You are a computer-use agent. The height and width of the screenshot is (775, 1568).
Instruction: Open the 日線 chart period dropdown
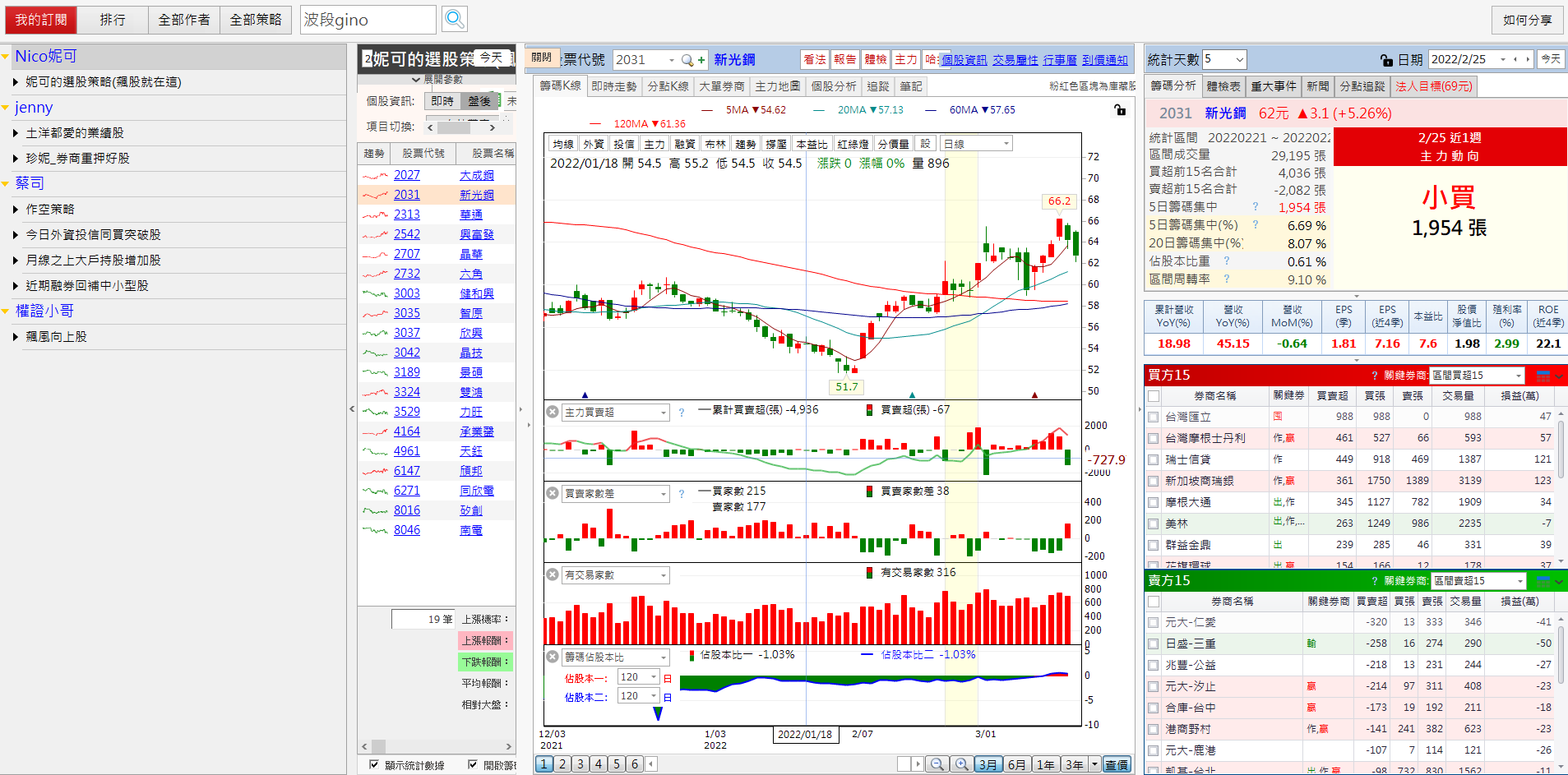coord(1006,144)
